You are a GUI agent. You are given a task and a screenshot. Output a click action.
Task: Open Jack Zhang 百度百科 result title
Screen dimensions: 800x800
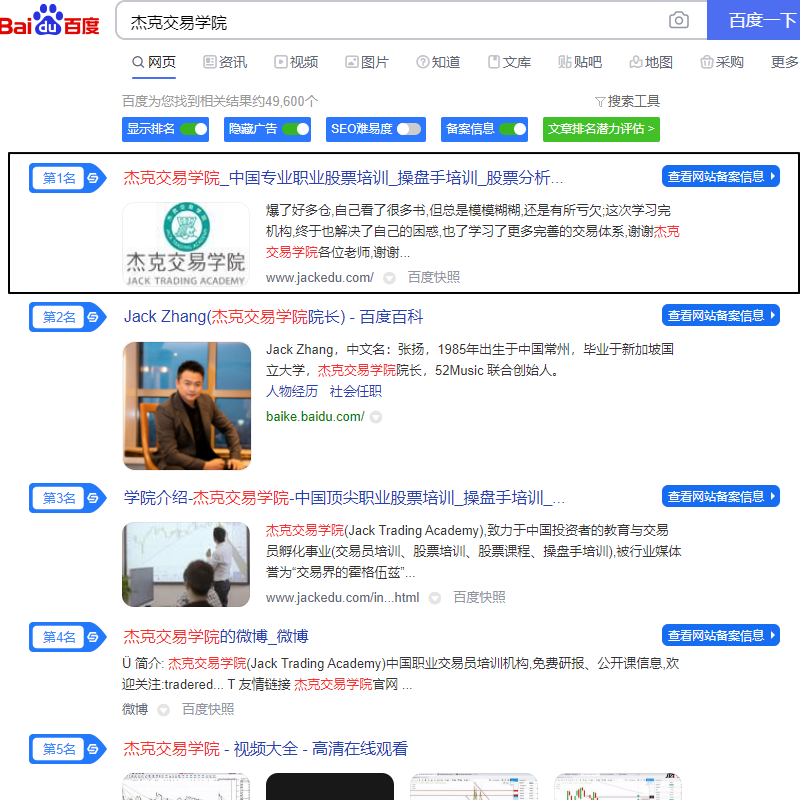[273, 317]
